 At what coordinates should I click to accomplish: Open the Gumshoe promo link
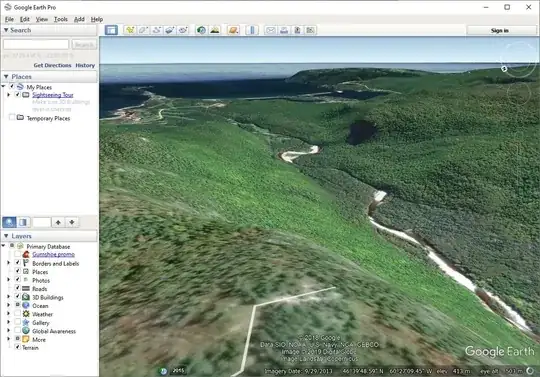coord(53,254)
